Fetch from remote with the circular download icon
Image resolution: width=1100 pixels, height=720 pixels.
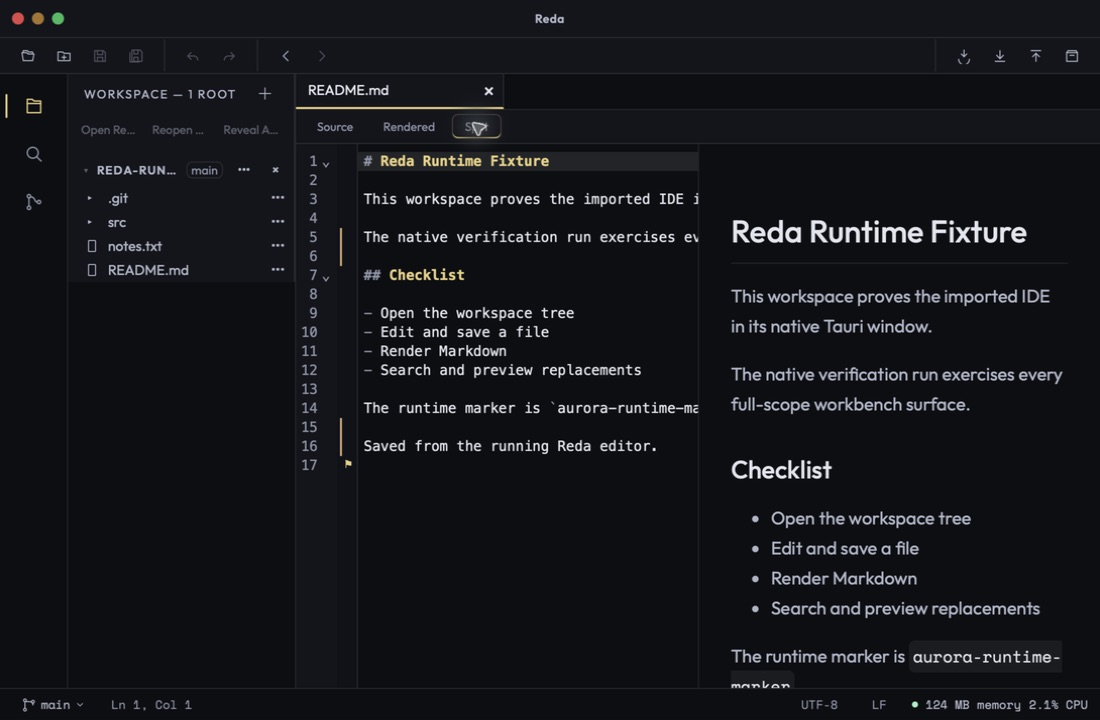click(x=964, y=56)
